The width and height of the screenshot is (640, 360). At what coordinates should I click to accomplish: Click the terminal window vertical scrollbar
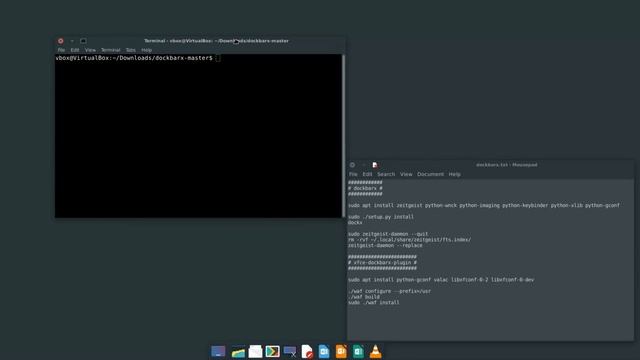point(343,136)
